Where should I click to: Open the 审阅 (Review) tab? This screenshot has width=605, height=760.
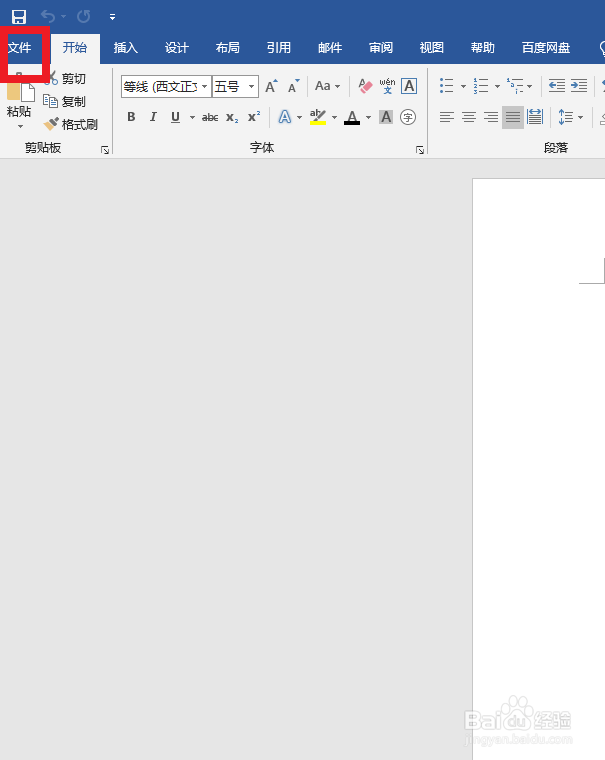coord(381,48)
